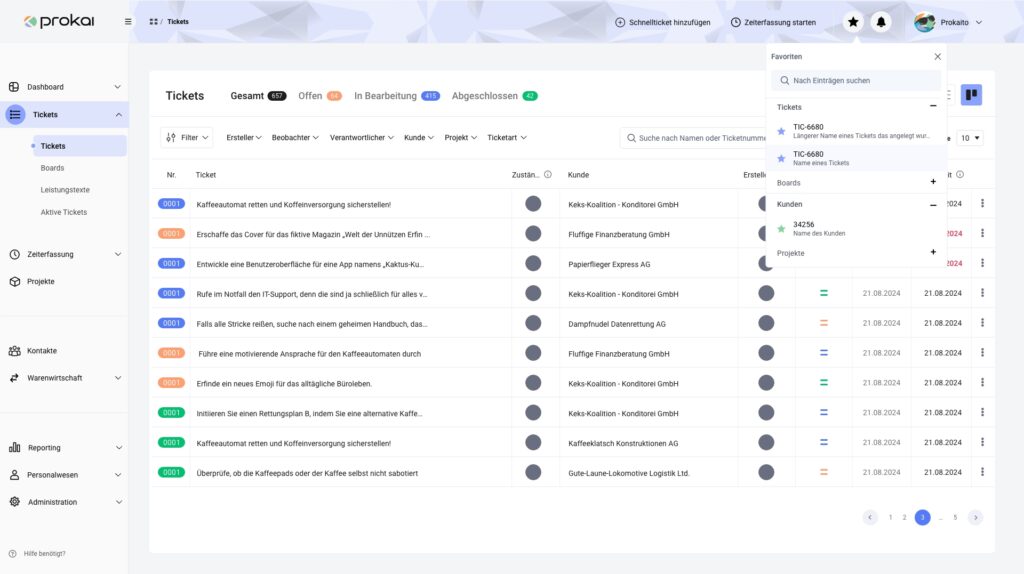Collapse the Tickets section in Favoriten
The height and width of the screenshot is (574, 1024).
click(x=933, y=106)
